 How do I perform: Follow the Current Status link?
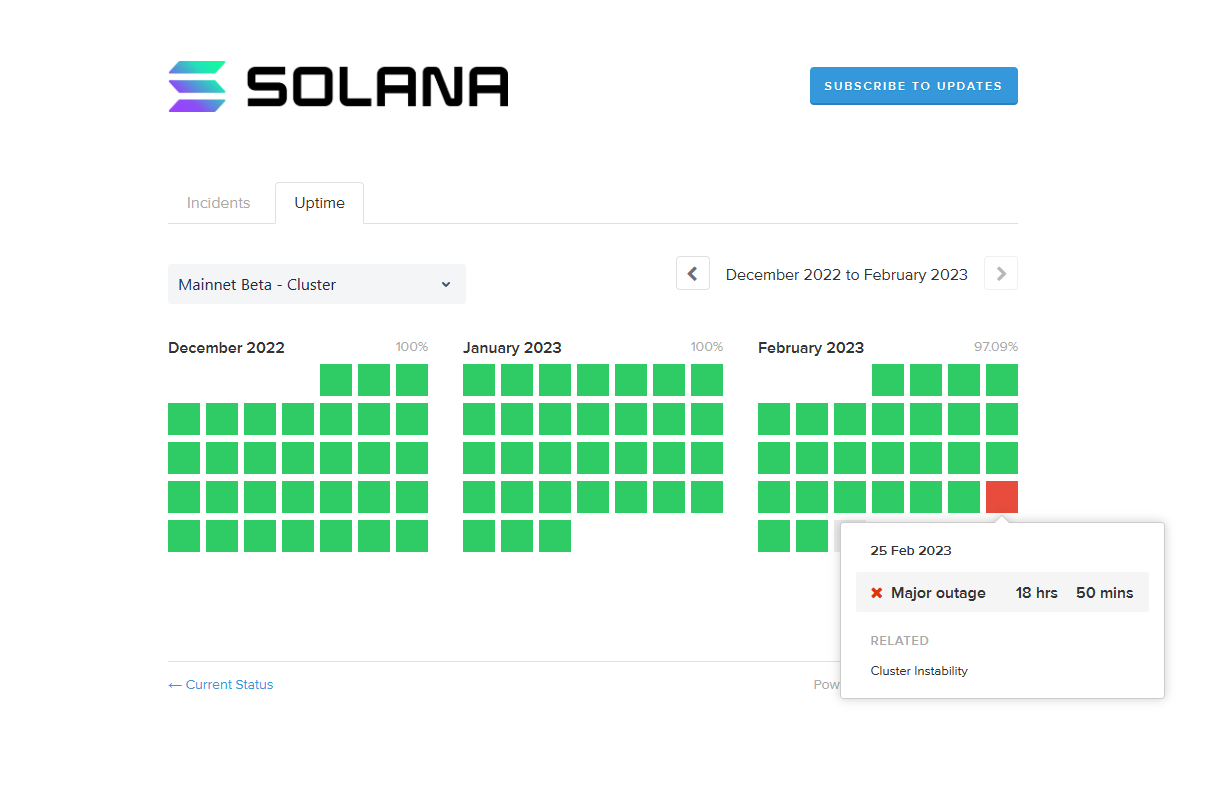click(x=221, y=685)
